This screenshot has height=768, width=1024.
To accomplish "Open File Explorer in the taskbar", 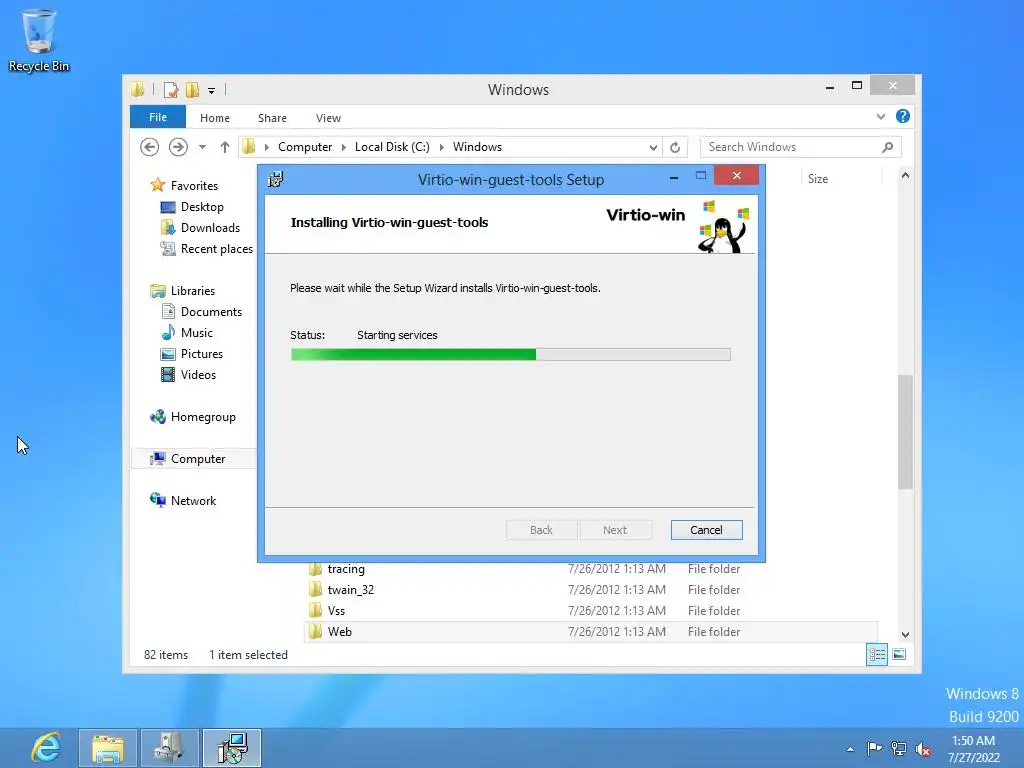I will pyautogui.click(x=108, y=748).
